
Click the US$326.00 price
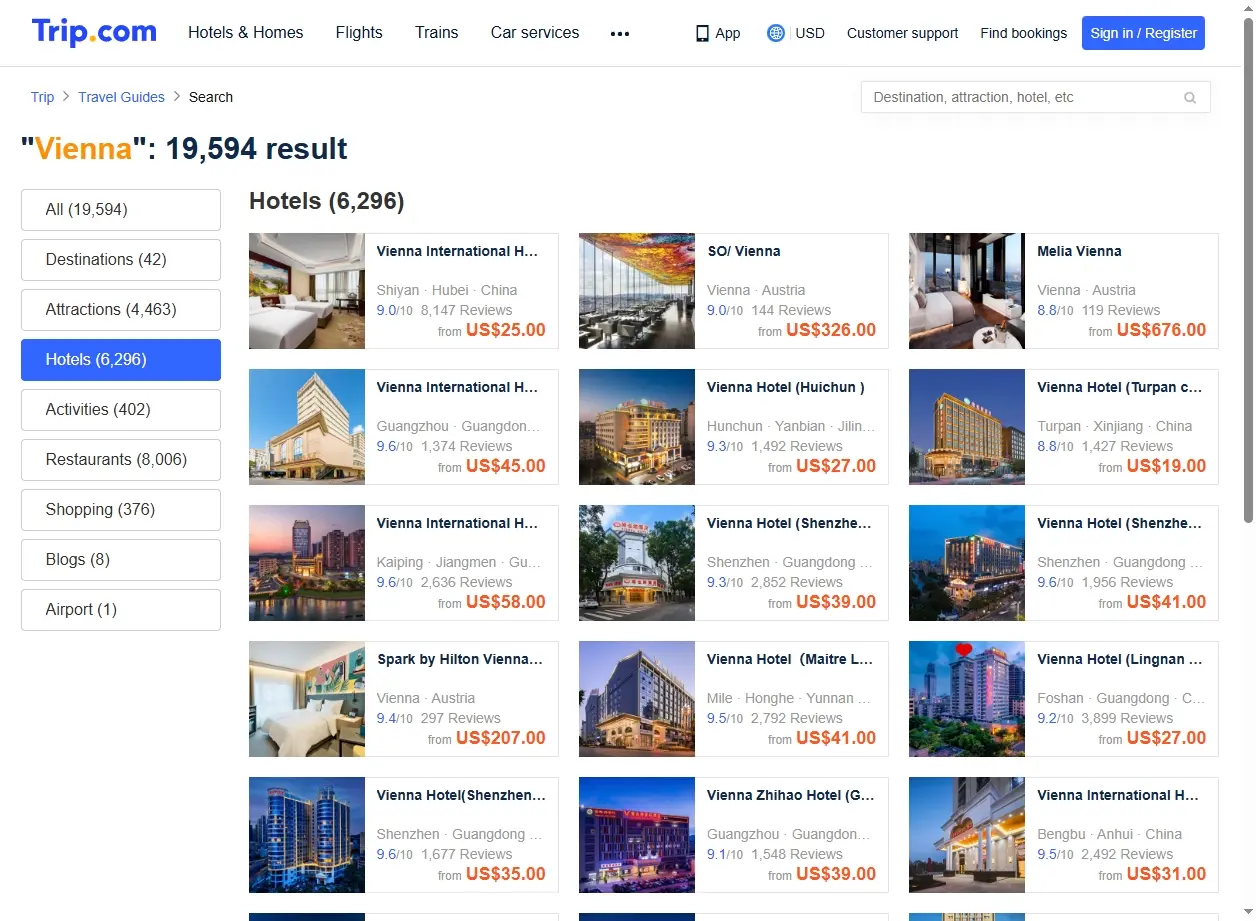(831, 330)
